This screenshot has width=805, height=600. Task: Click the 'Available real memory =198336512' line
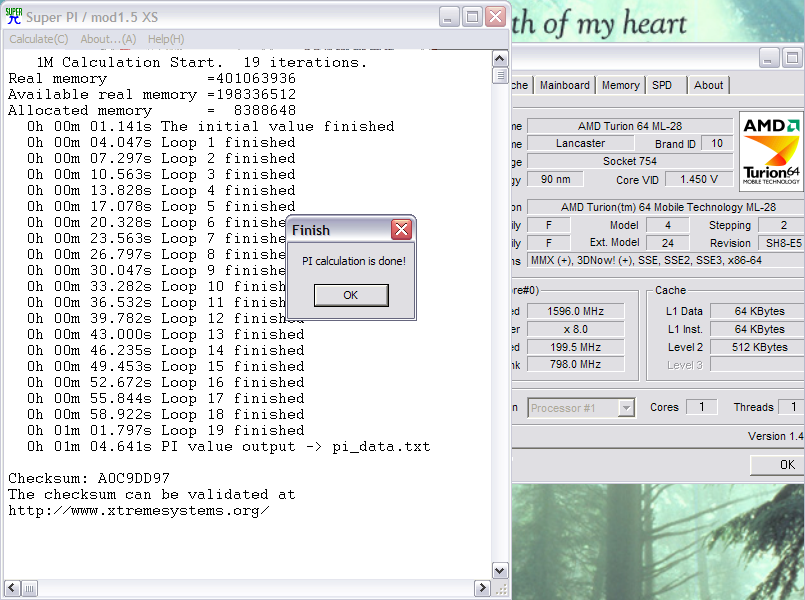click(152, 94)
